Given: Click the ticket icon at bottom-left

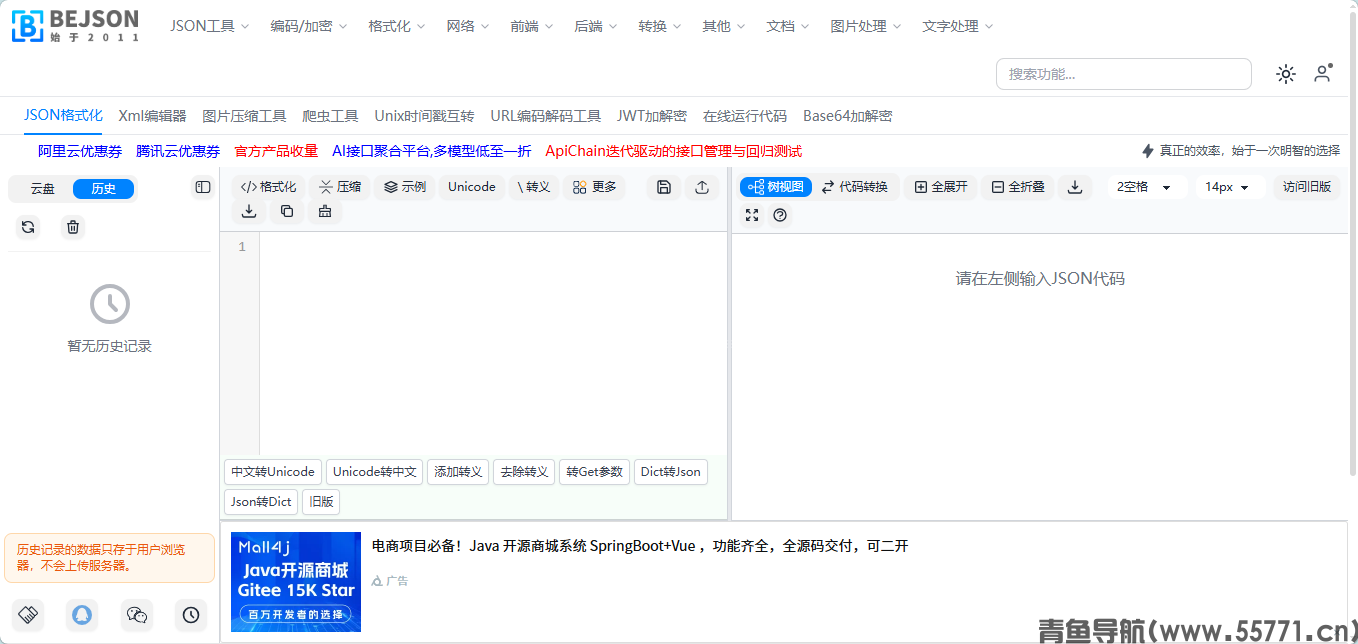Looking at the screenshot, I should tap(28, 615).
